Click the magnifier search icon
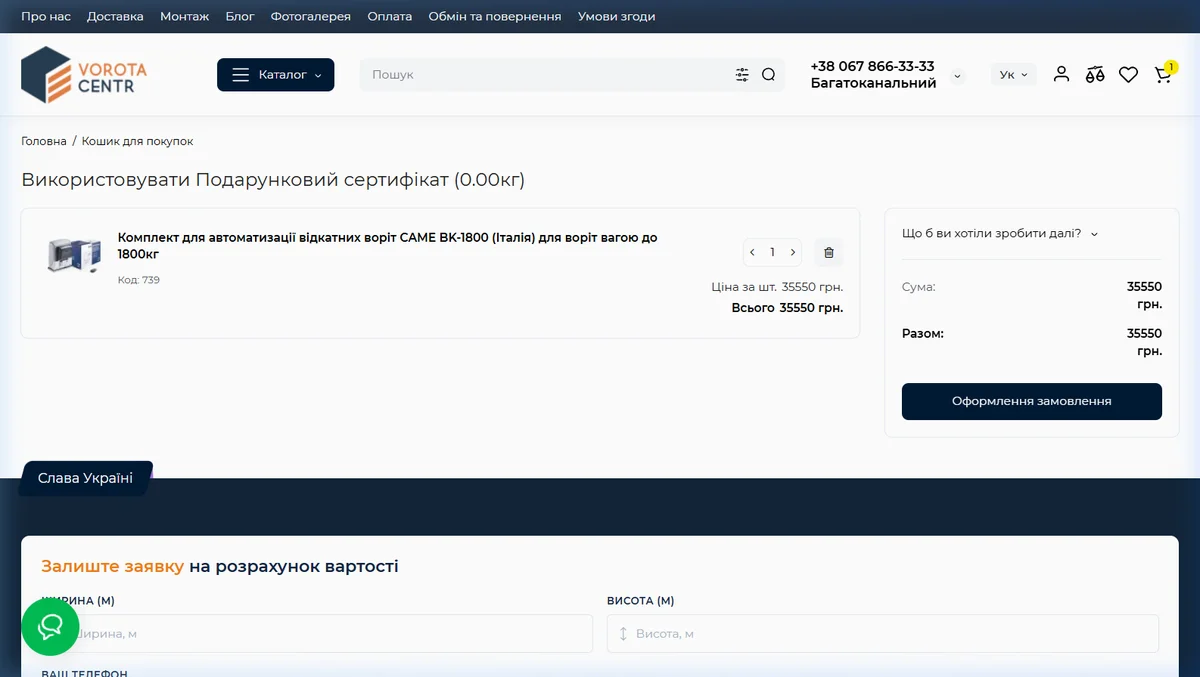The image size is (1200, 677). pos(768,75)
